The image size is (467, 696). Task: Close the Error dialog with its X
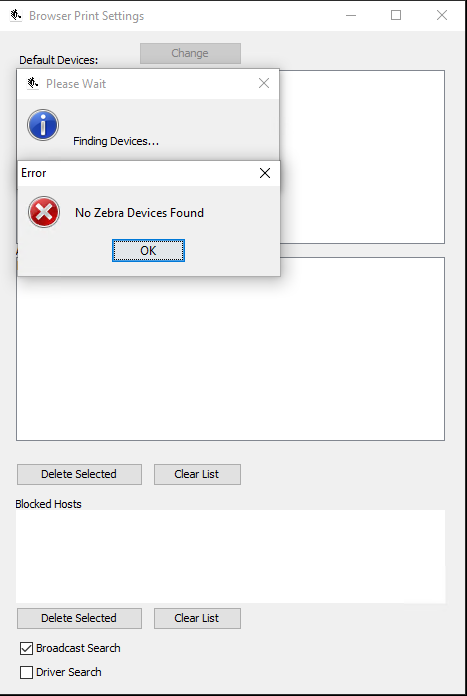[x=265, y=173]
